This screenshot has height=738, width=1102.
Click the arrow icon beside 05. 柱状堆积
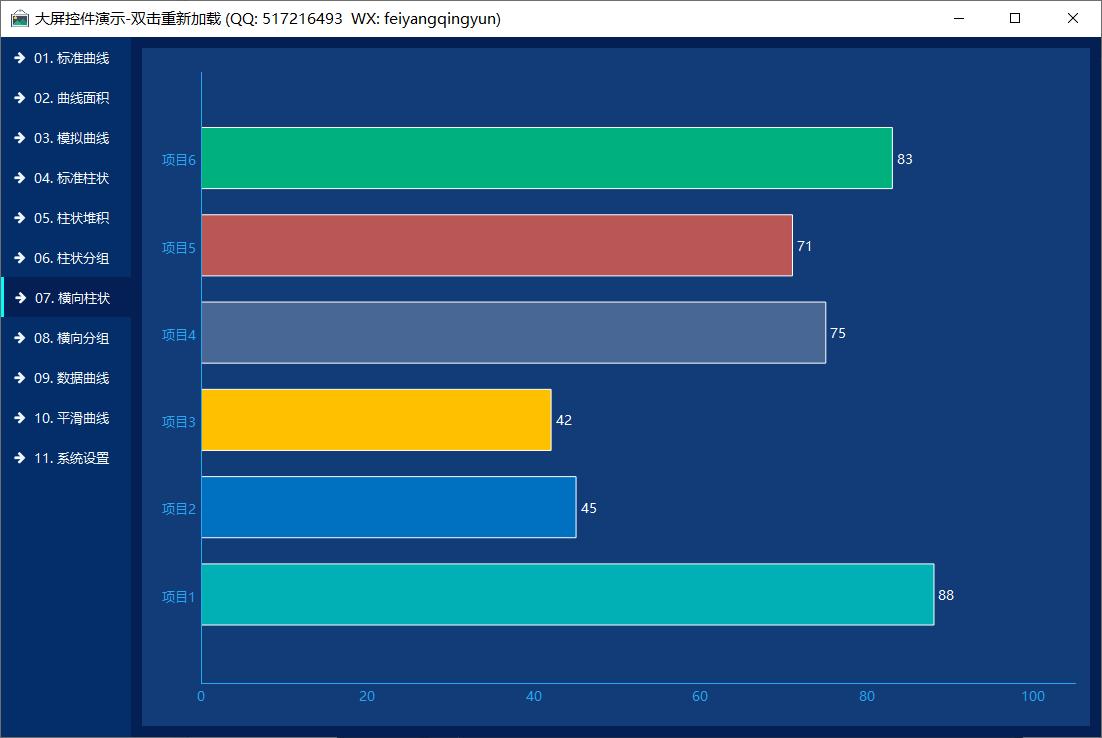click(19, 218)
